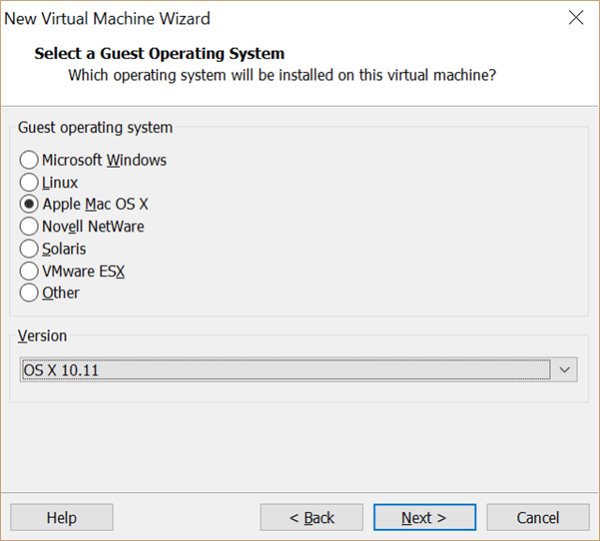
Task: Proceed by clicking the Next button
Action: pos(424,517)
